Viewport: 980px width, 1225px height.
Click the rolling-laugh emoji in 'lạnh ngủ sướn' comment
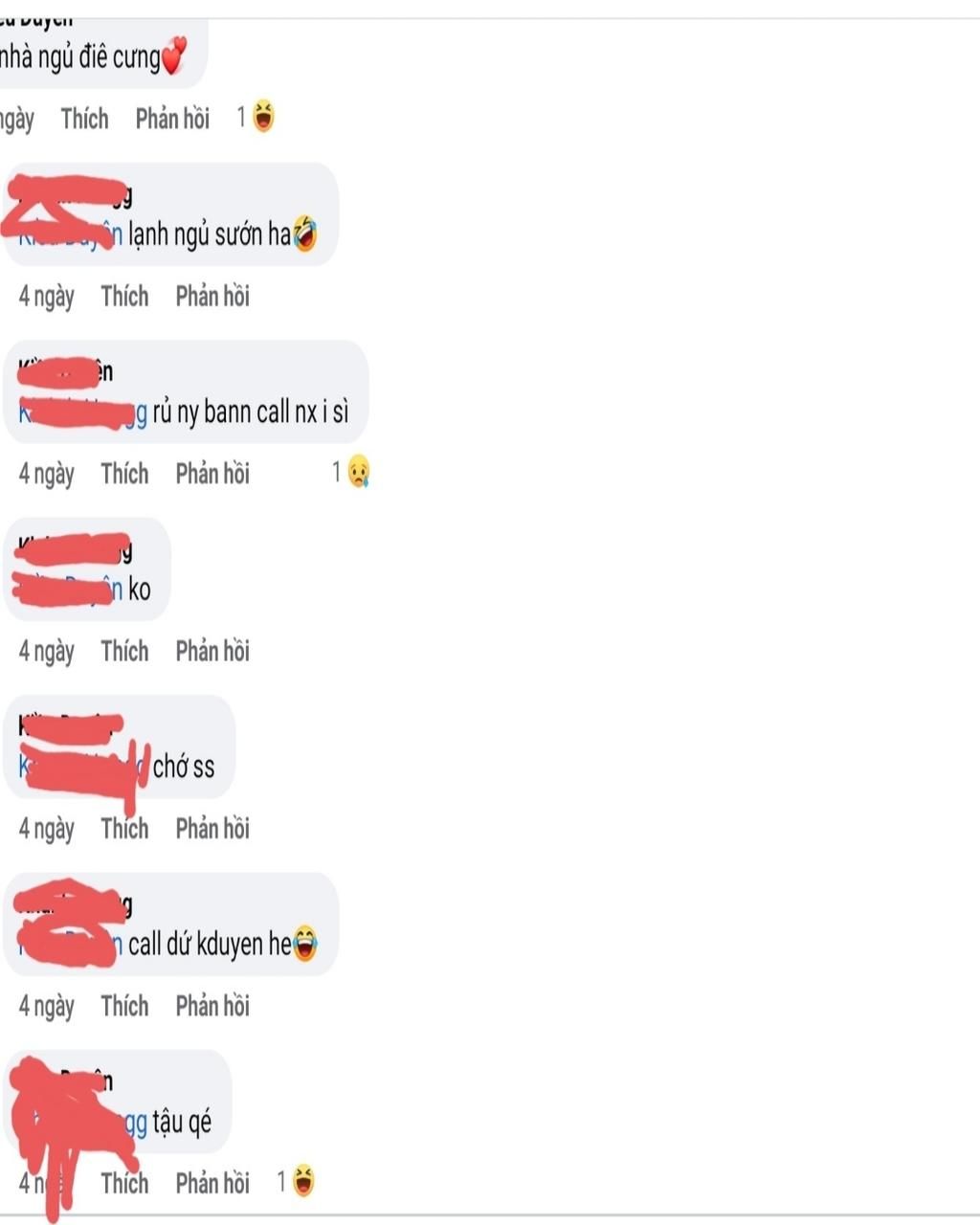305,234
